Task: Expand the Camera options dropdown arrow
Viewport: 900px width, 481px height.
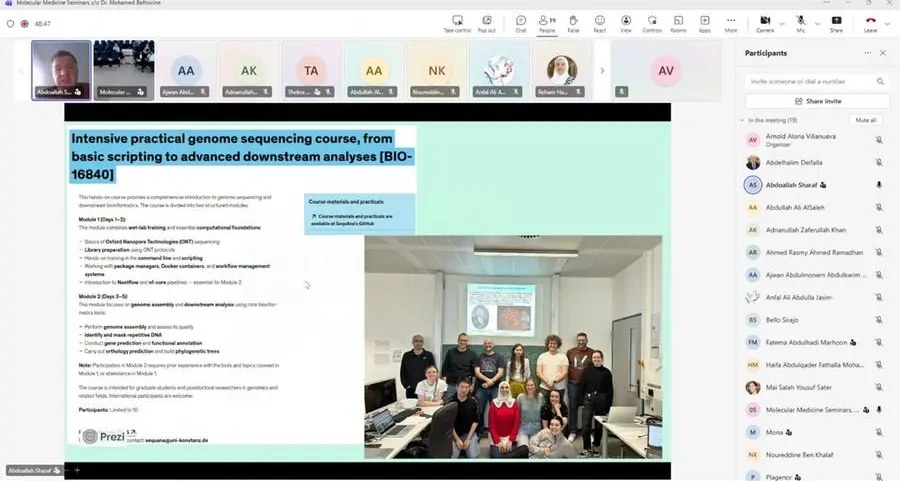Action: coord(781,20)
